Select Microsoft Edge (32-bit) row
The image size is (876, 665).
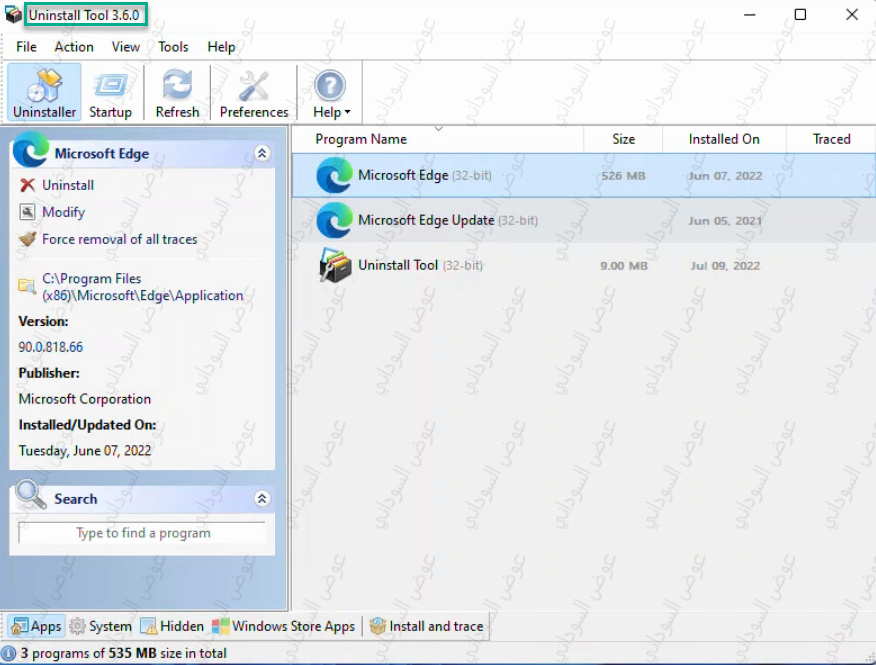(x=583, y=175)
